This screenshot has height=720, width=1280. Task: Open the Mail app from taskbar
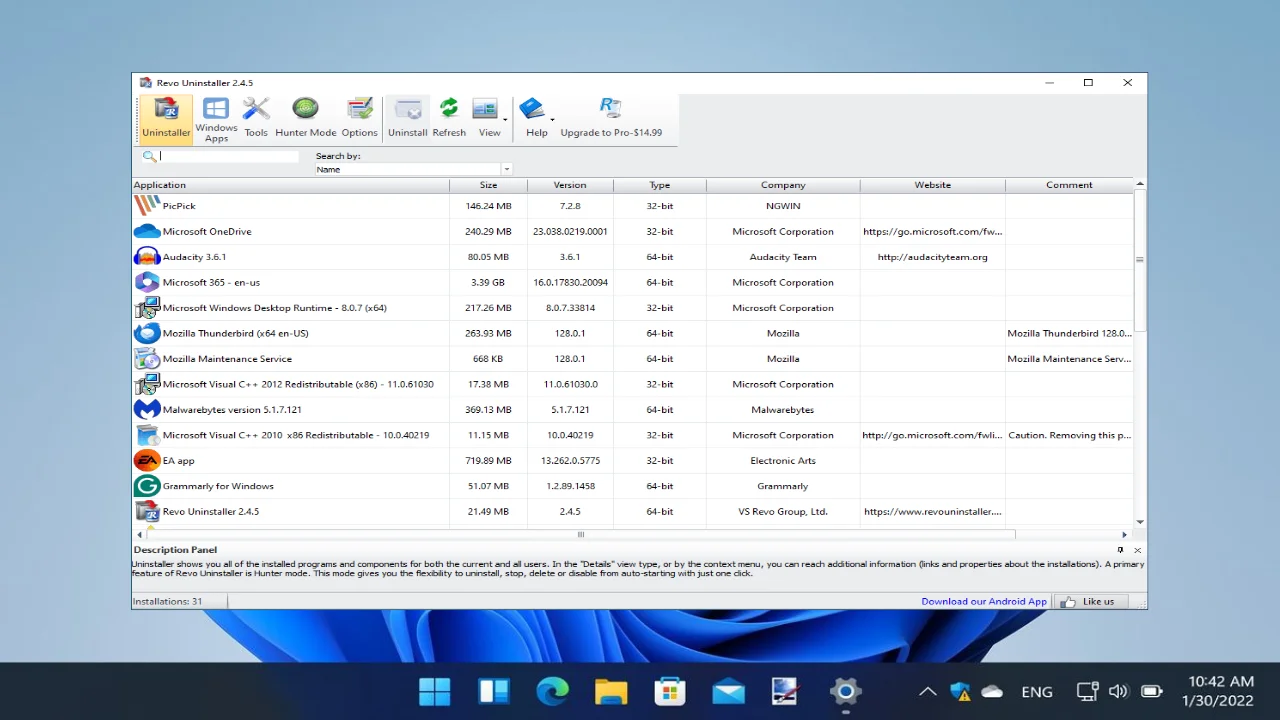(x=728, y=691)
